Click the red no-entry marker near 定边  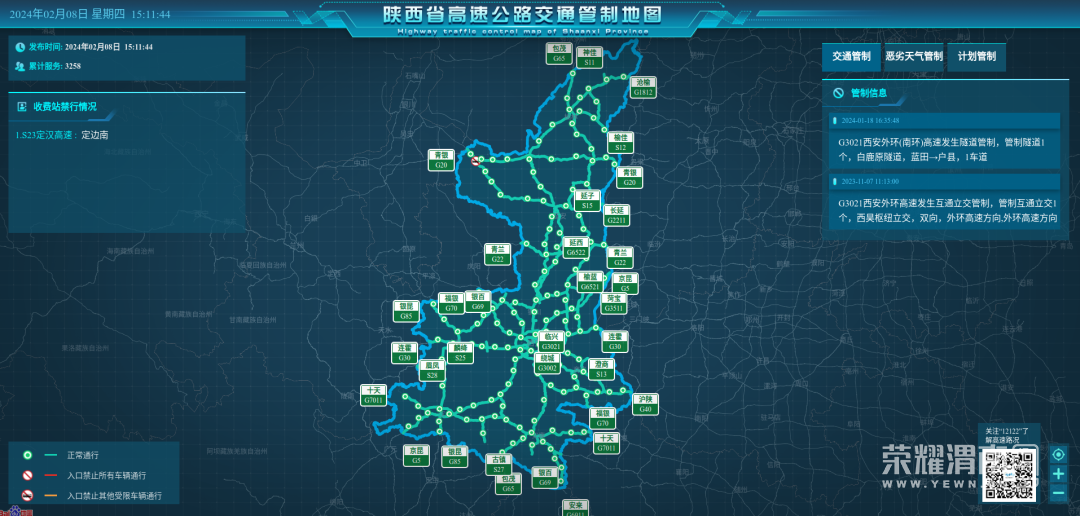(475, 161)
